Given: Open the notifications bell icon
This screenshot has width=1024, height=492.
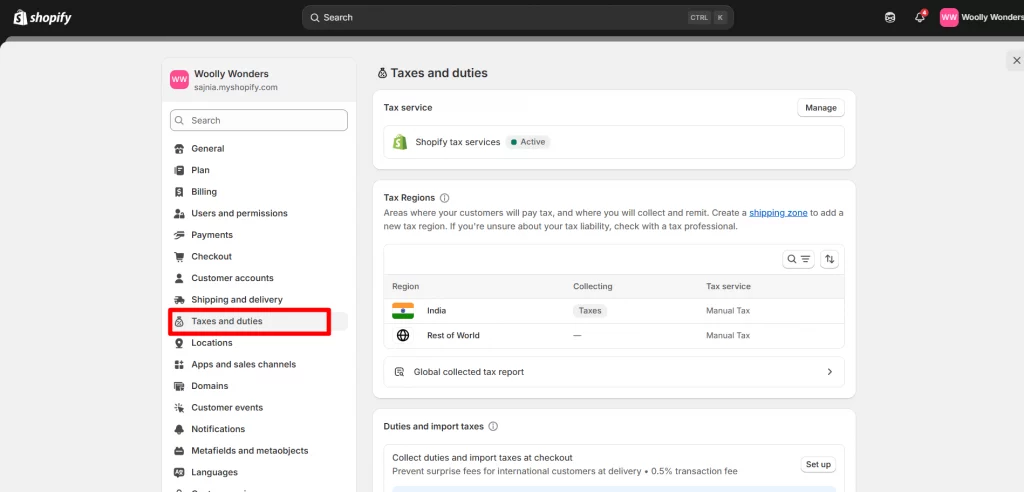Looking at the screenshot, I should tap(920, 18).
